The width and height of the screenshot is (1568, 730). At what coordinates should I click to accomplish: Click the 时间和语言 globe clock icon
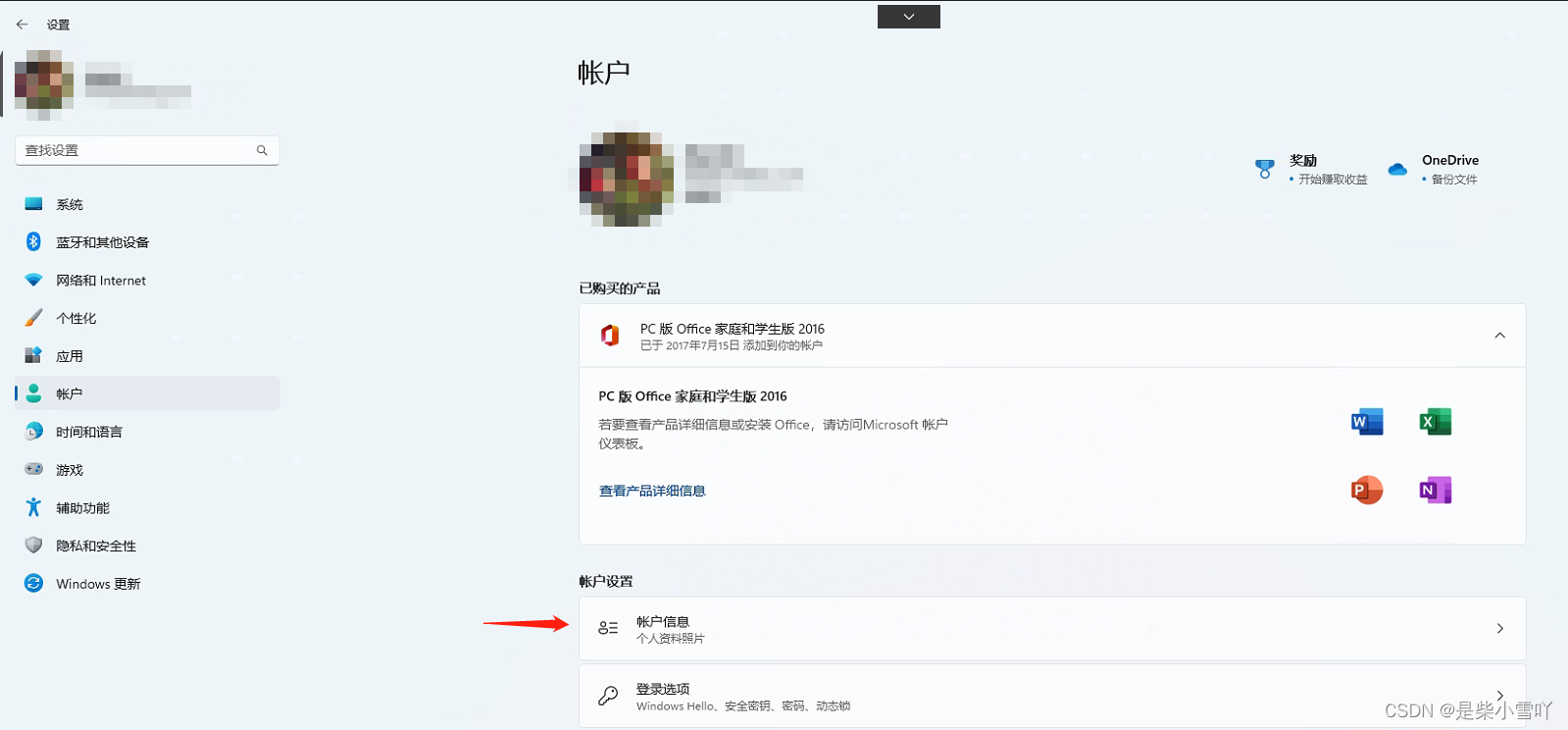click(33, 431)
